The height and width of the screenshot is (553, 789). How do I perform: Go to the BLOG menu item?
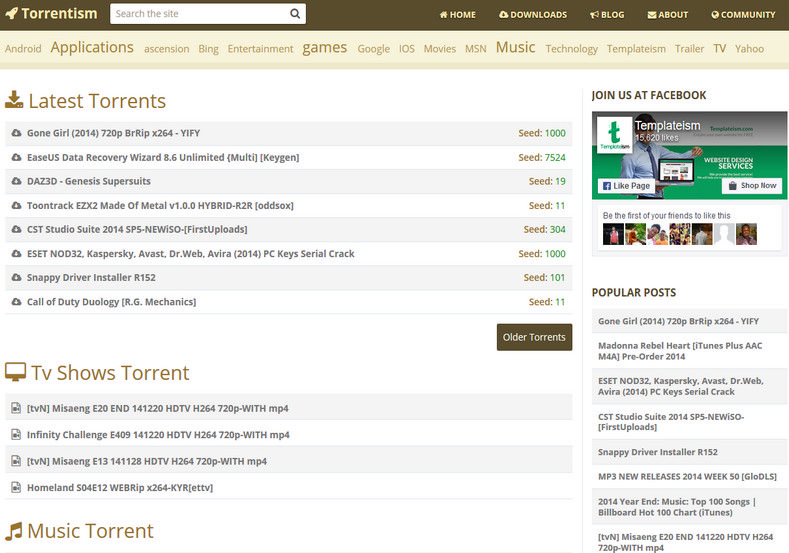607,15
